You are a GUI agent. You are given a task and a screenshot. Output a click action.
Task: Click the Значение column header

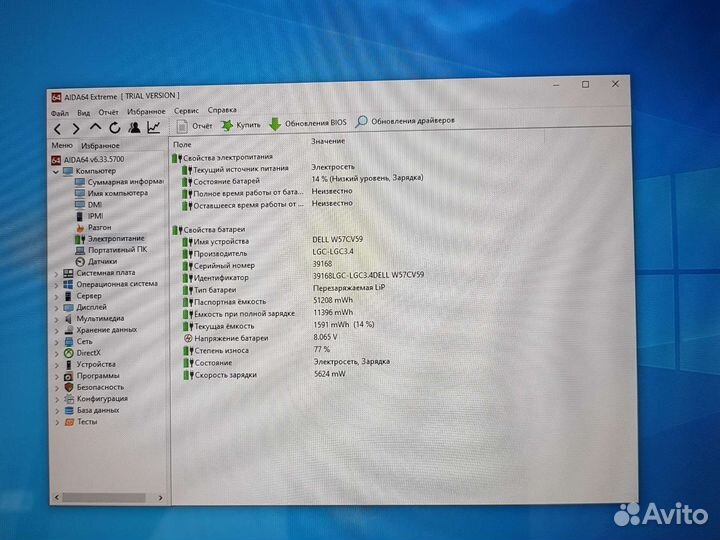[x=328, y=141]
